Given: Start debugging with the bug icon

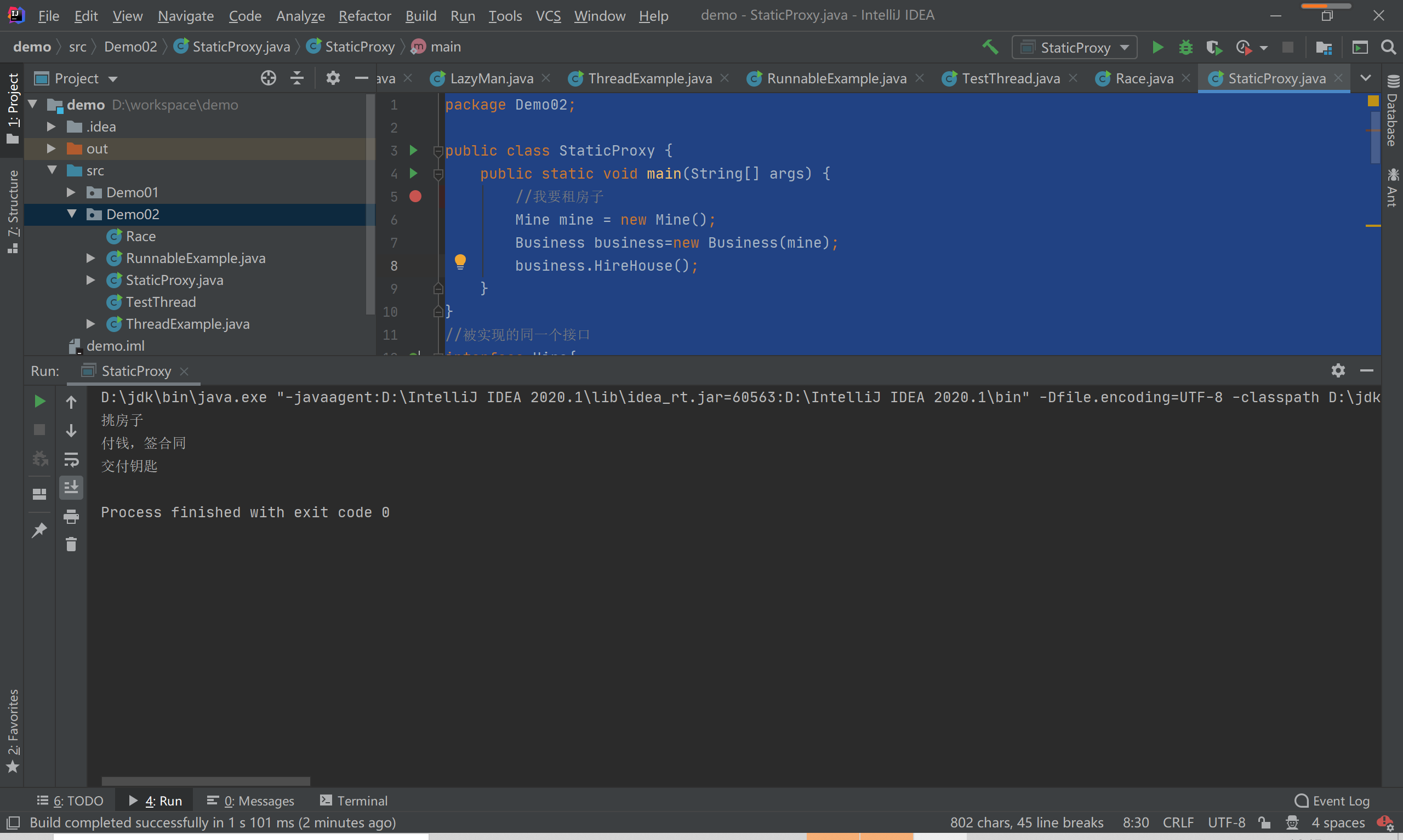Looking at the screenshot, I should point(1185,47).
